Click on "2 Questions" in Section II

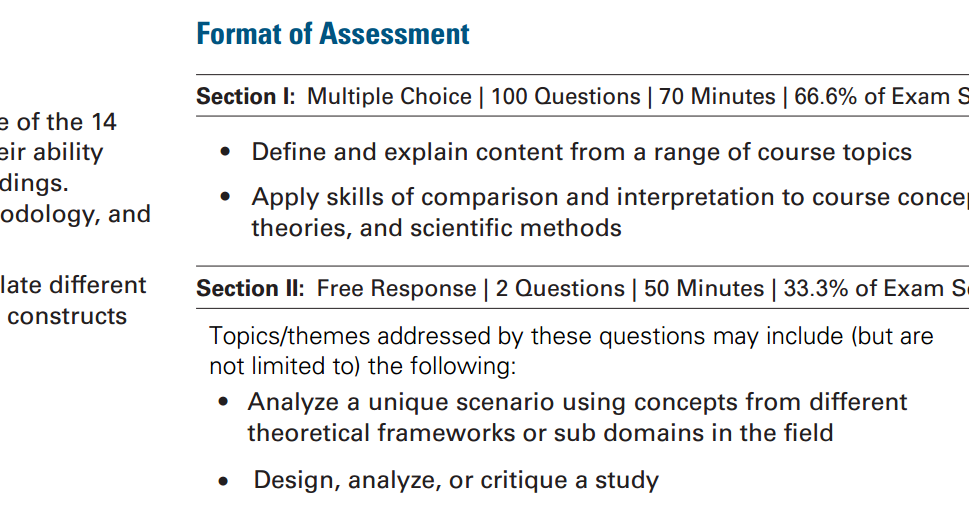(557, 289)
